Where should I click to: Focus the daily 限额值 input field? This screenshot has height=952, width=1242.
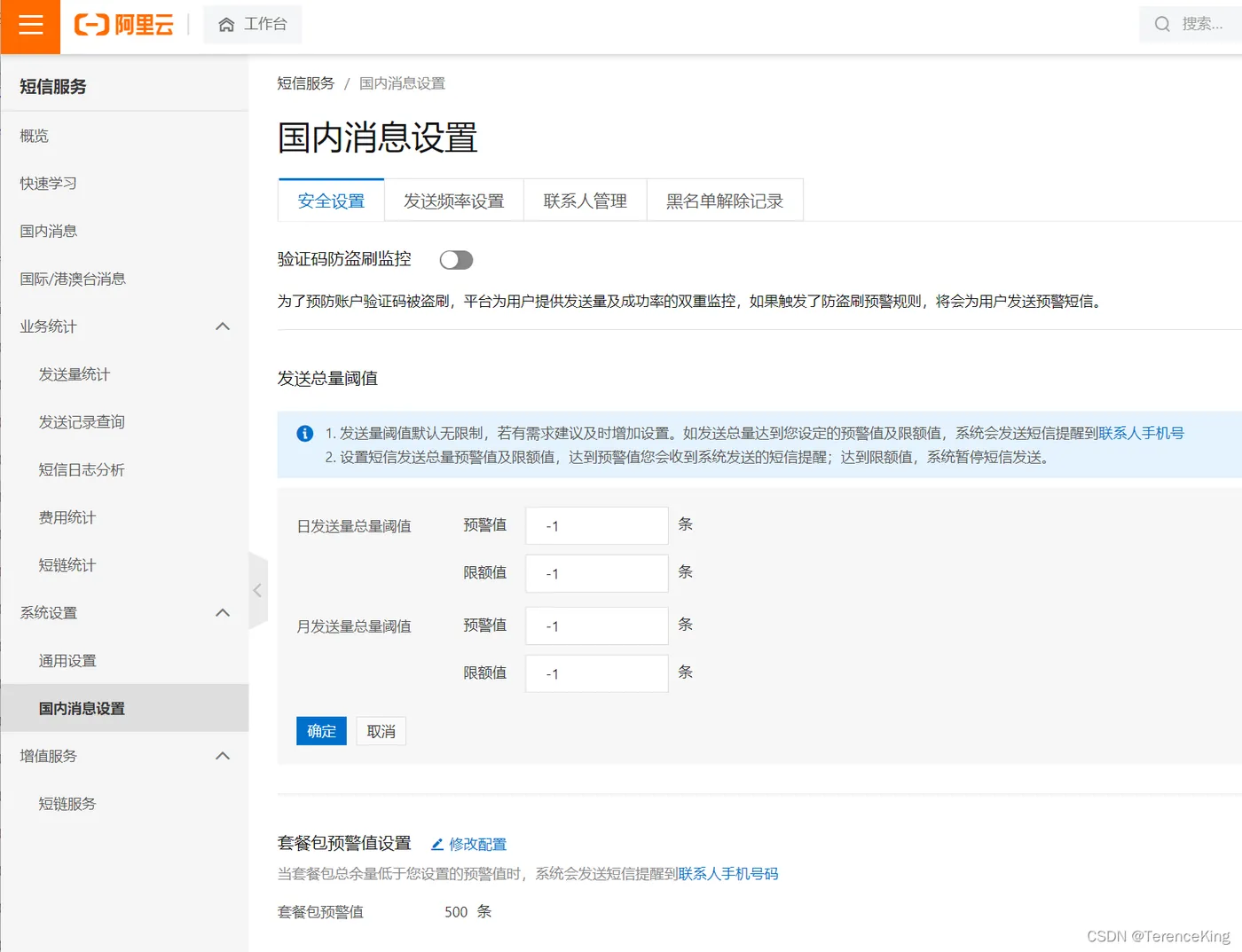point(597,573)
